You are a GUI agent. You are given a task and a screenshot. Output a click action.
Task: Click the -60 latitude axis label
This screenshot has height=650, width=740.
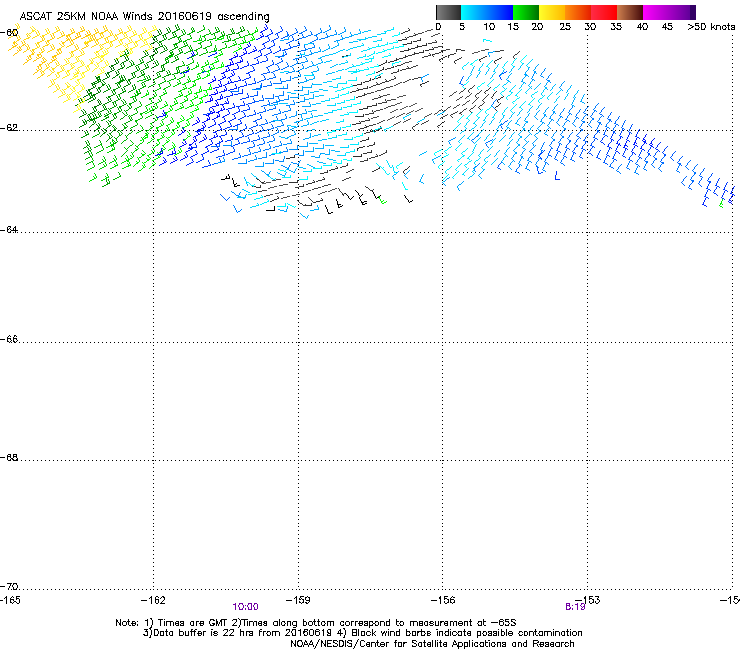10,33
